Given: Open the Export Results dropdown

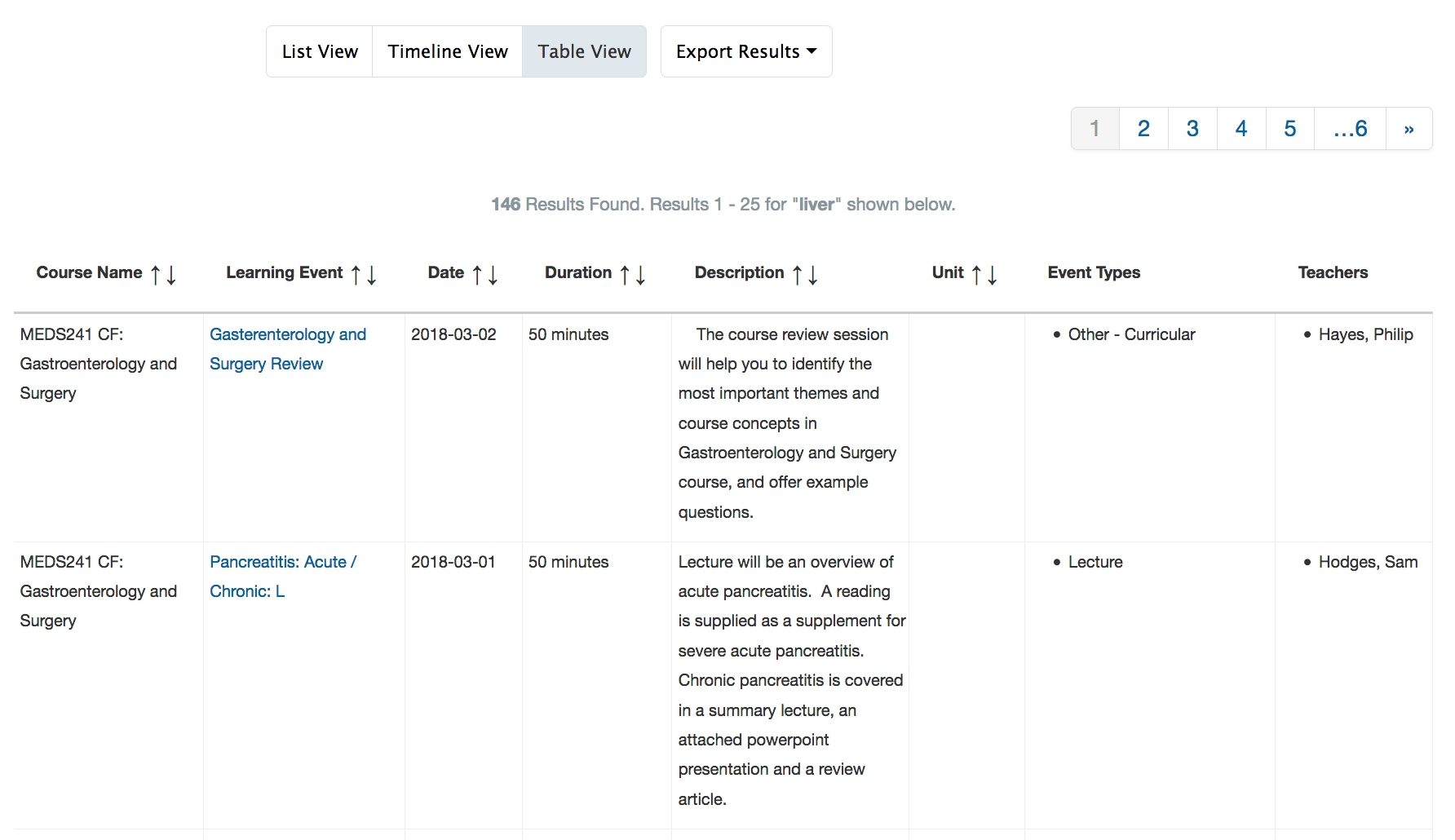Looking at the screenshot, I should point(745,51).
